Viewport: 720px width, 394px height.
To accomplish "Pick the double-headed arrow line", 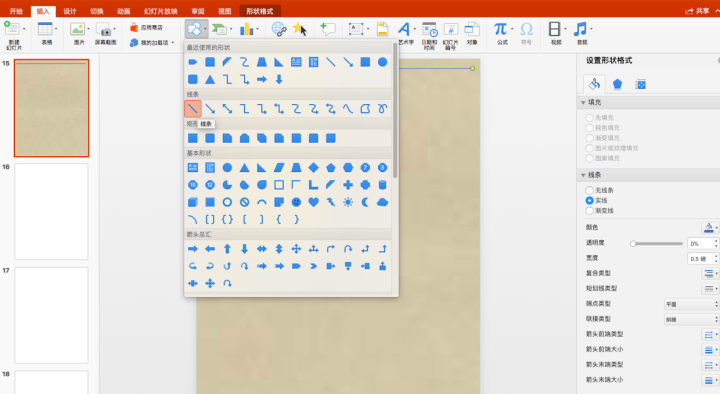I will point(227,109).
